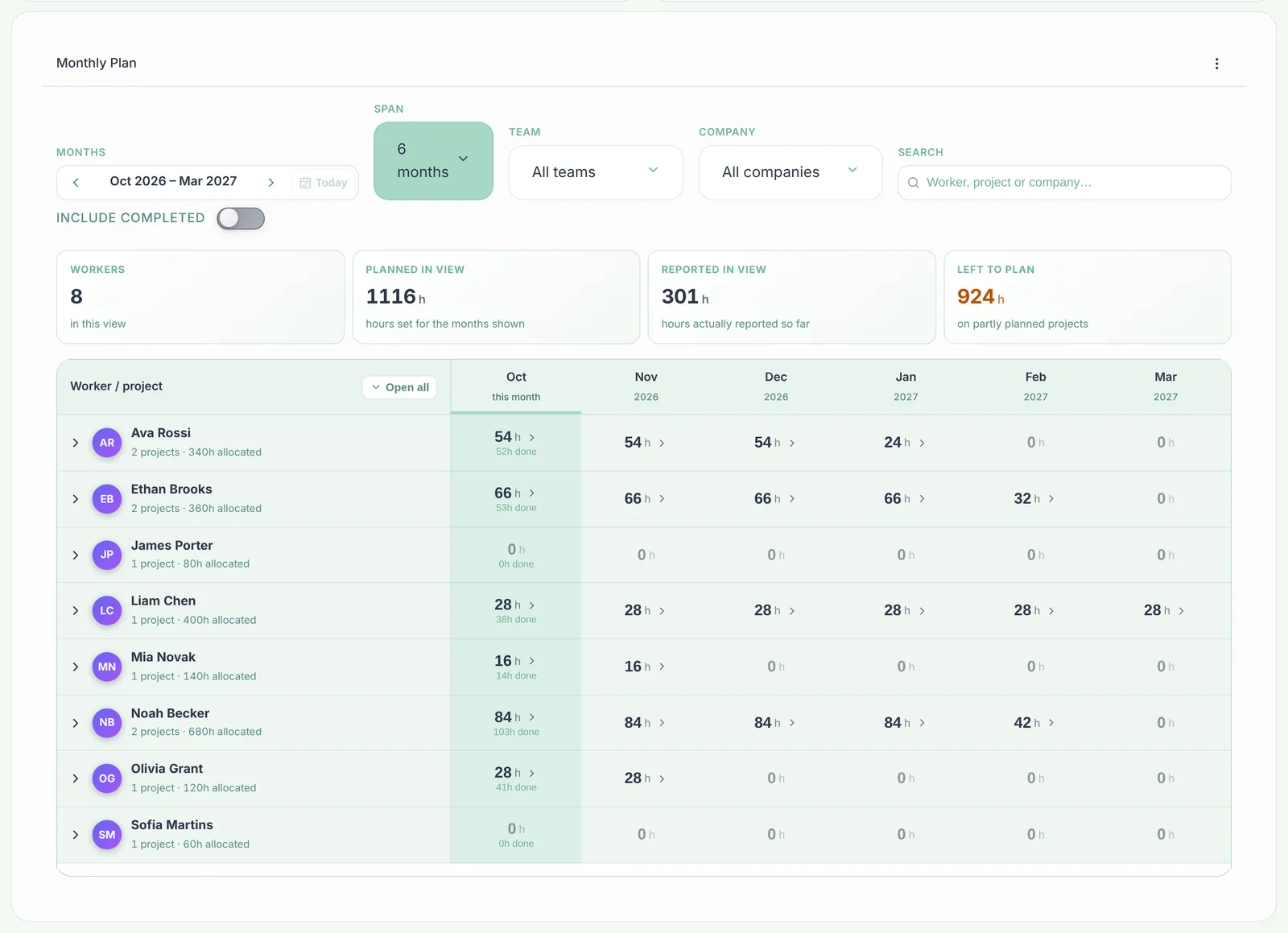The width and height of the screenshot is (1288, 933).
Task: Click the Reported in view 301h card
Action: pyautogui.click(x=791, y=297)
